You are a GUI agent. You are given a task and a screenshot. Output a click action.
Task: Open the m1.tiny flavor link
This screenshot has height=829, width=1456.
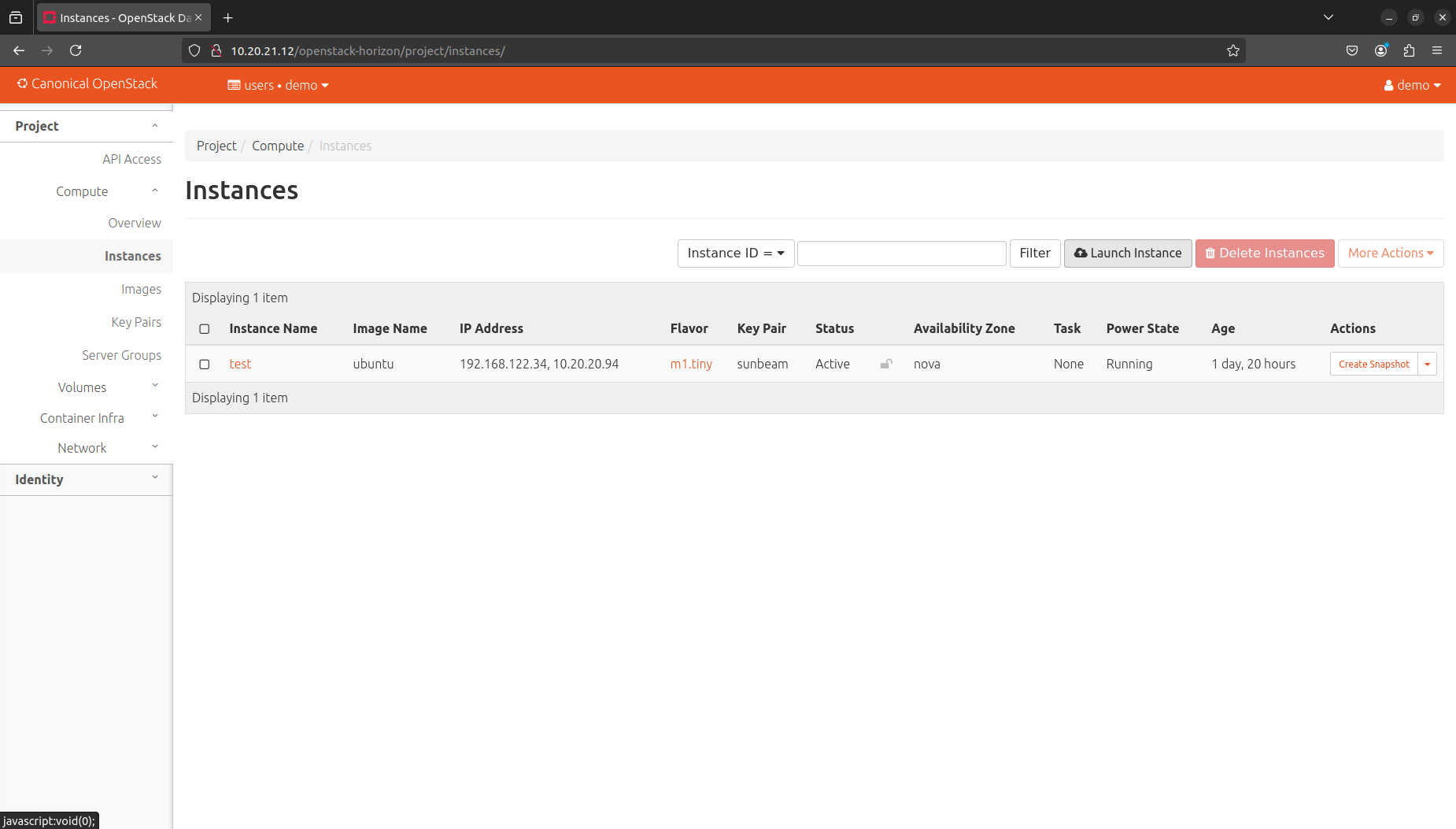pos(691,364)
